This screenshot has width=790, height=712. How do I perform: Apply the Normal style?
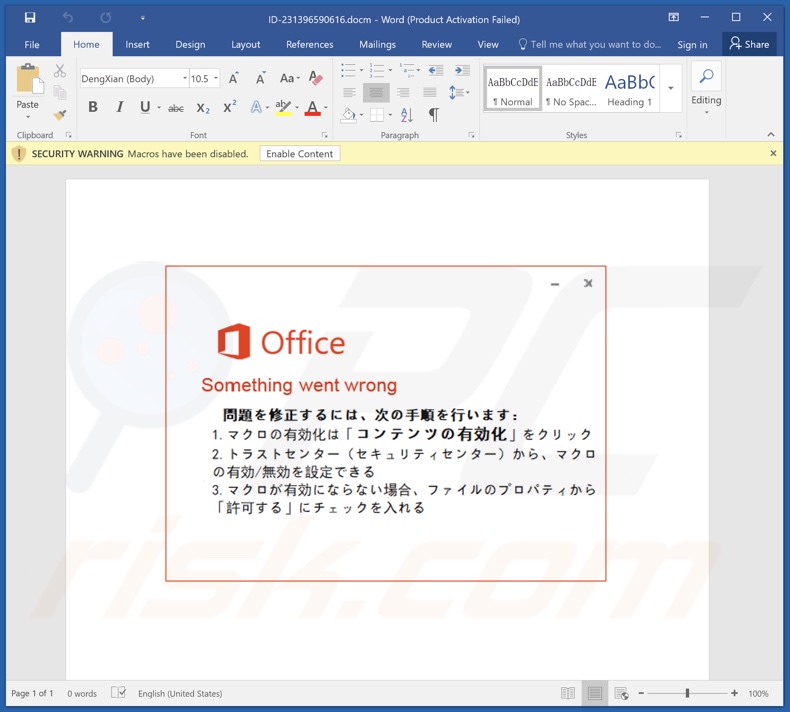pos(512,89)
